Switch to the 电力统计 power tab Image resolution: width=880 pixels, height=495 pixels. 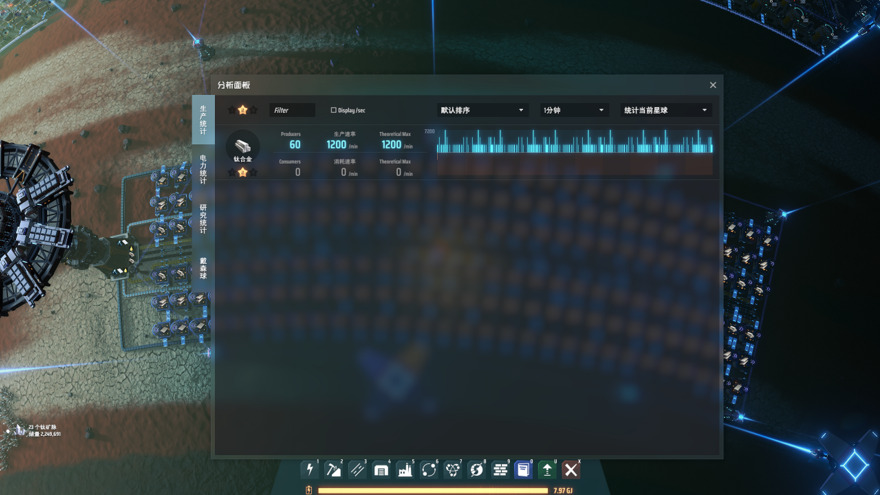point(202,169)
